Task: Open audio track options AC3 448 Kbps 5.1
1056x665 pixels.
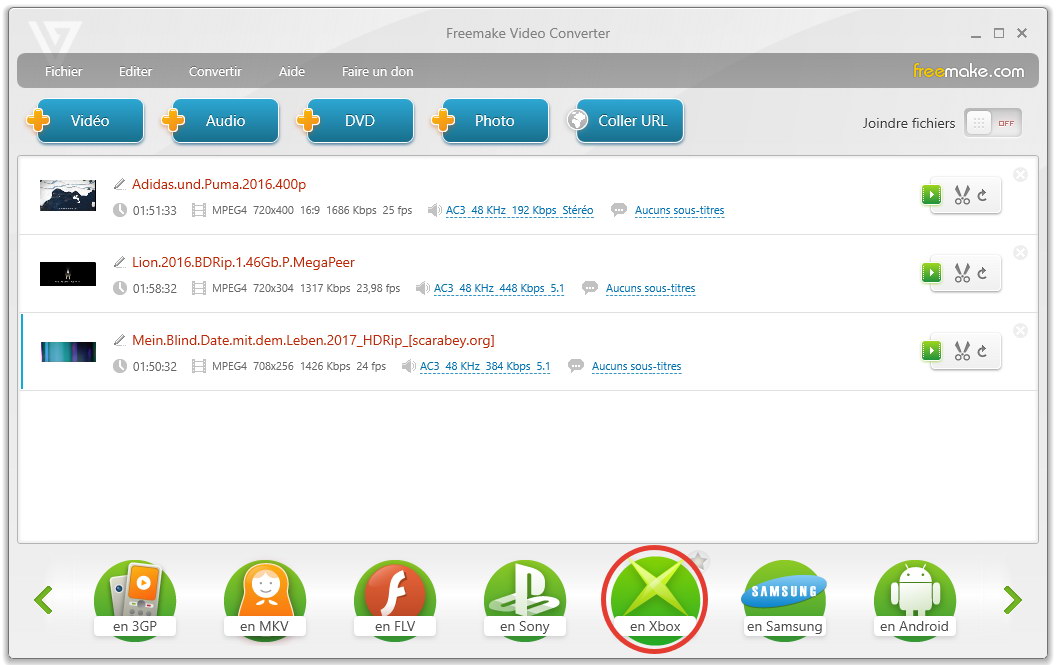Action: pyautogui.click(x=499, y=288)
